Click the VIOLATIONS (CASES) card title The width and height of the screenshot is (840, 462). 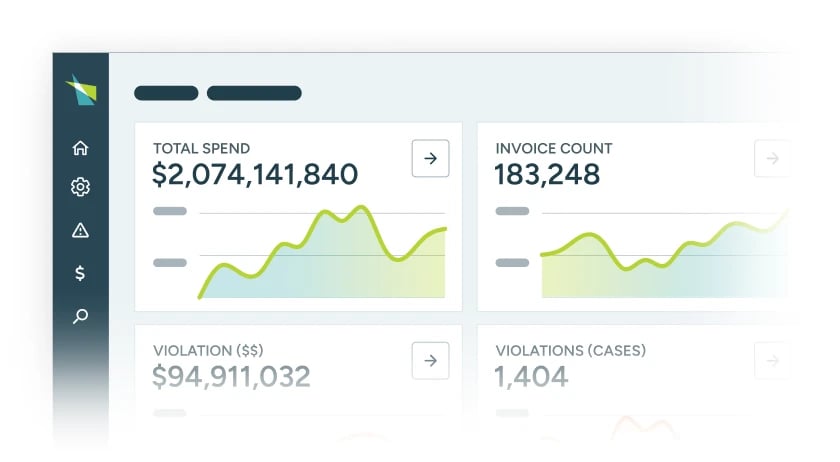click(571, 351)
